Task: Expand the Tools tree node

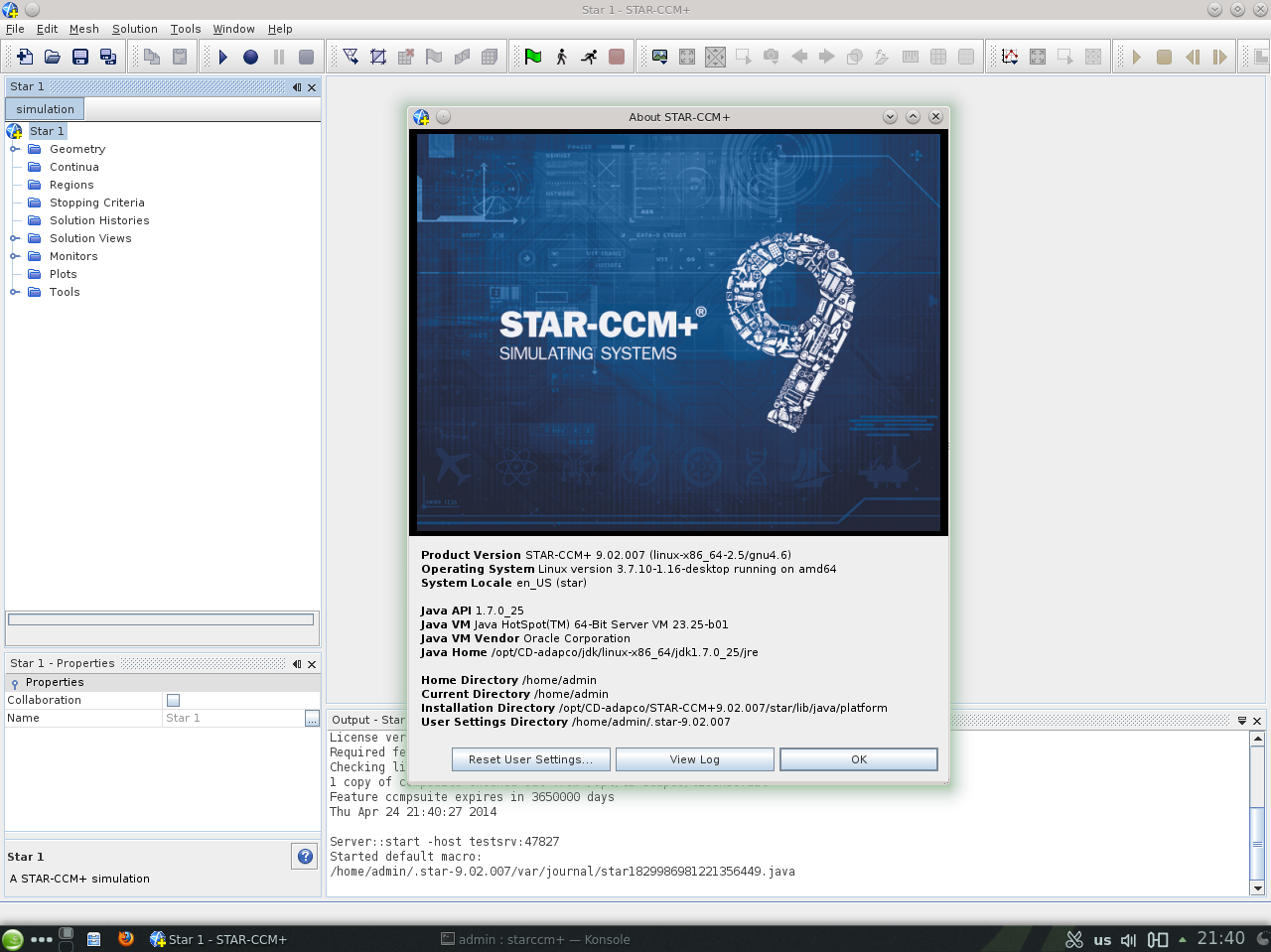Action: (x=15, y=292)
